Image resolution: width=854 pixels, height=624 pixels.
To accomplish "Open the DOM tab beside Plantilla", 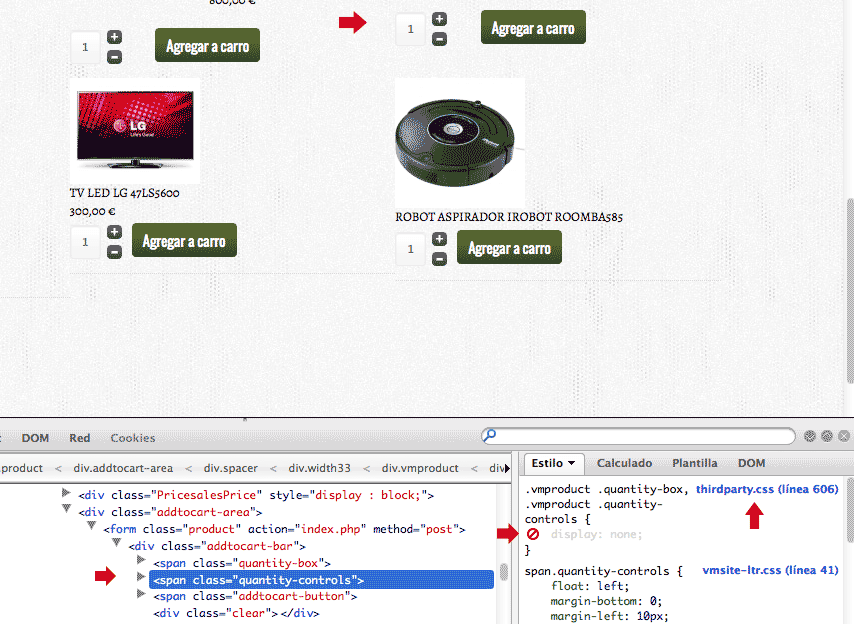I will coord(752,463).
